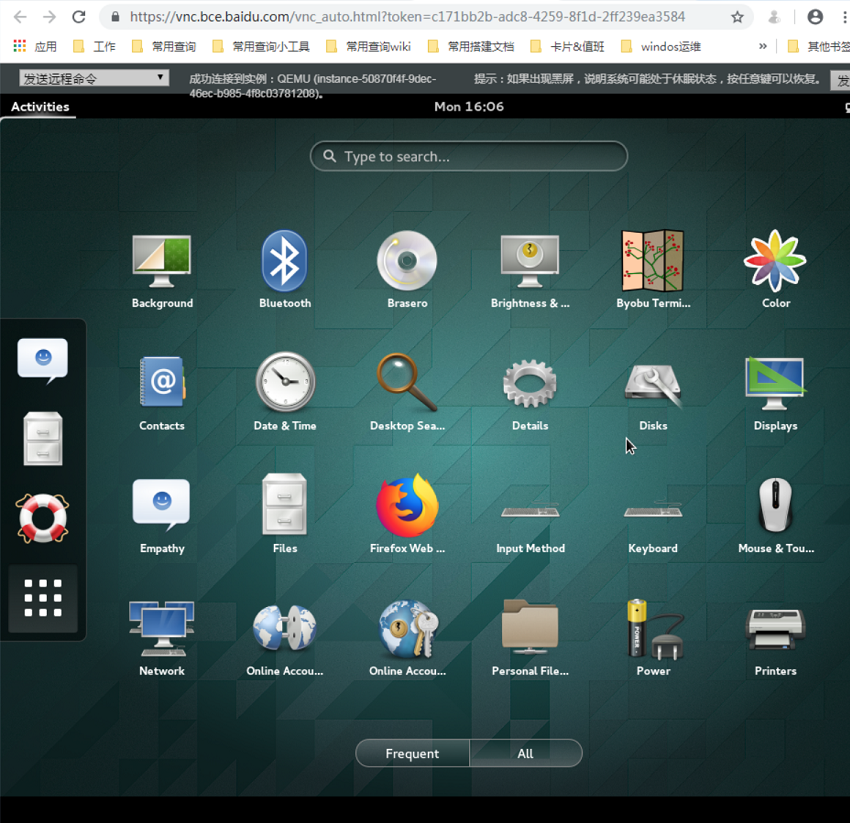
Task: Open the 应用 apps shortcut
Action: [x=35, y=47]
